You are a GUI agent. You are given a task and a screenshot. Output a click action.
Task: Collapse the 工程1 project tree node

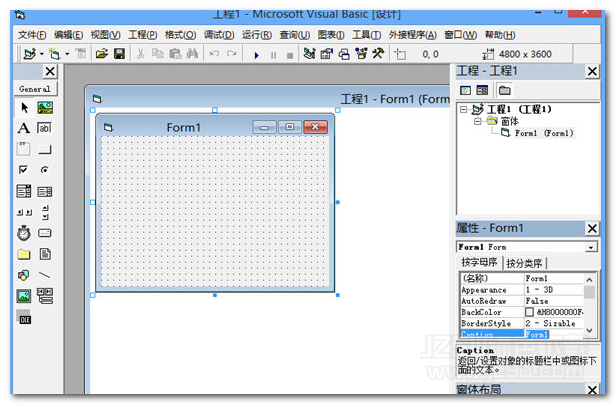464,109
